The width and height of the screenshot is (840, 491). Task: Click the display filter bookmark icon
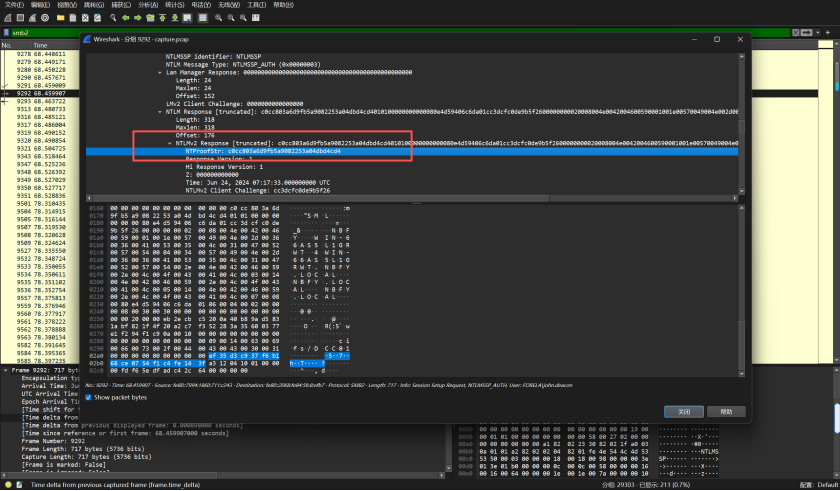6,32
